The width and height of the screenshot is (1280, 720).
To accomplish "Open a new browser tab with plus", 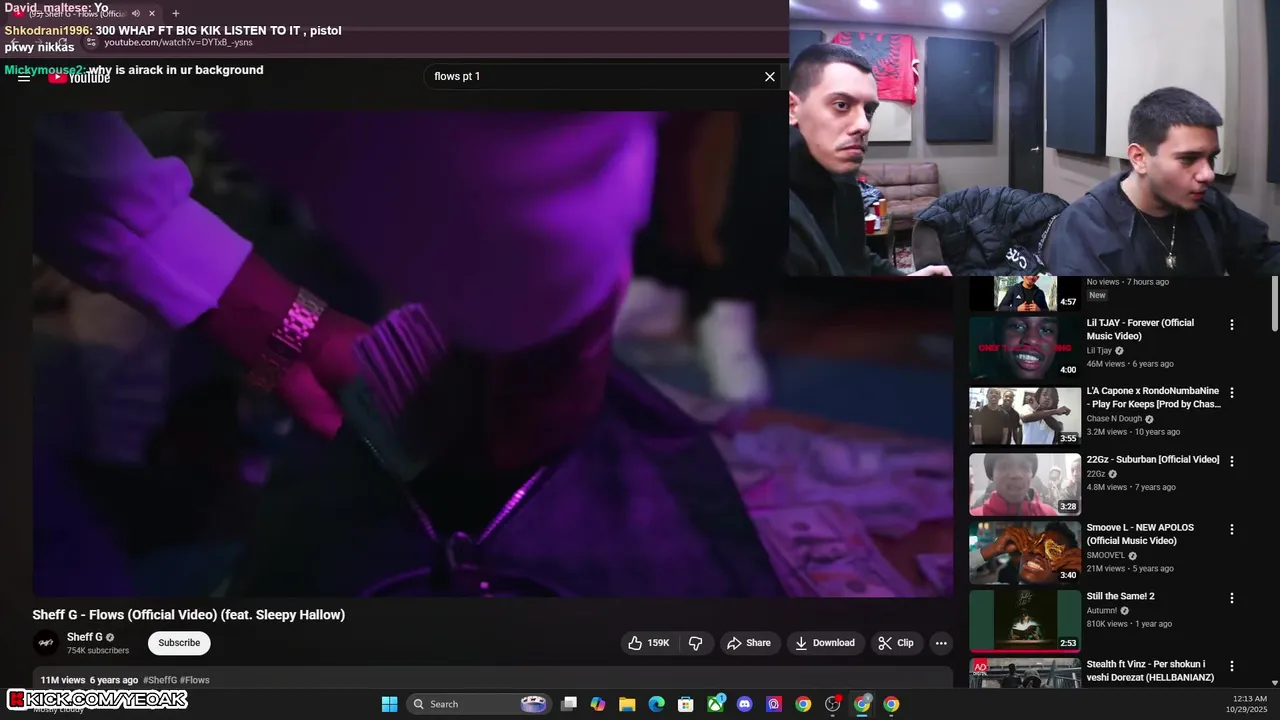I will pyautogui.click(x=176, y=14).
